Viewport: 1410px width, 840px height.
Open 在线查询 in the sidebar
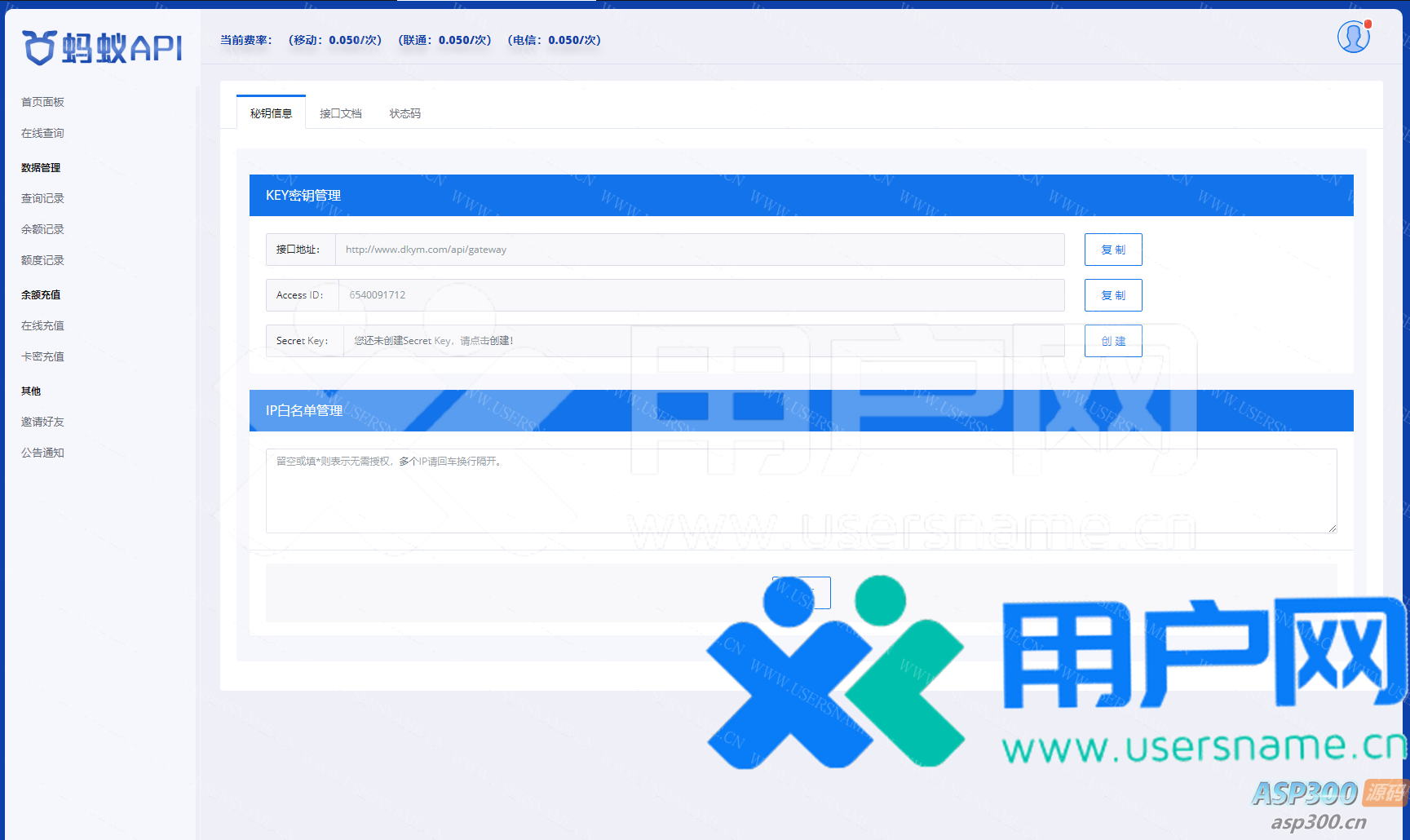point(42,133)
